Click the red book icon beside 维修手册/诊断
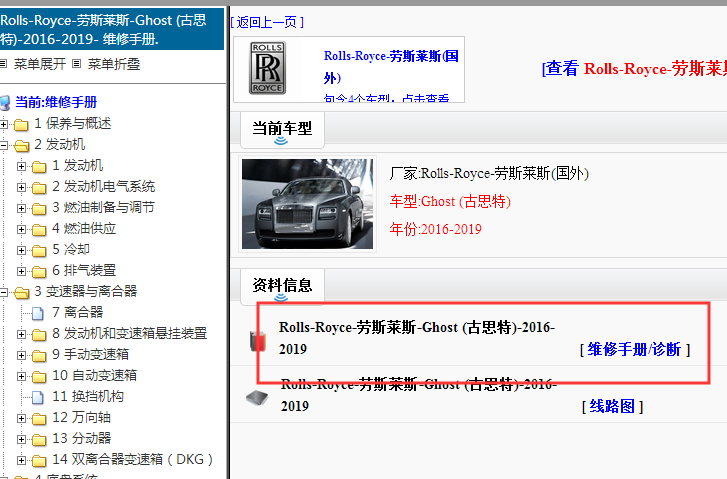 click(258, 341)
